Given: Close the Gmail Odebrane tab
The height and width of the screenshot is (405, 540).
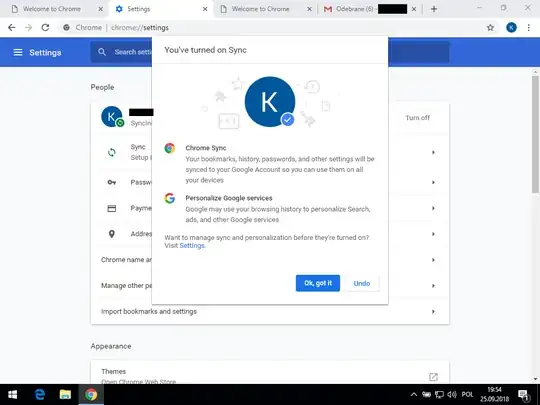Looking at the screenshot, I should tap(414, 9).
